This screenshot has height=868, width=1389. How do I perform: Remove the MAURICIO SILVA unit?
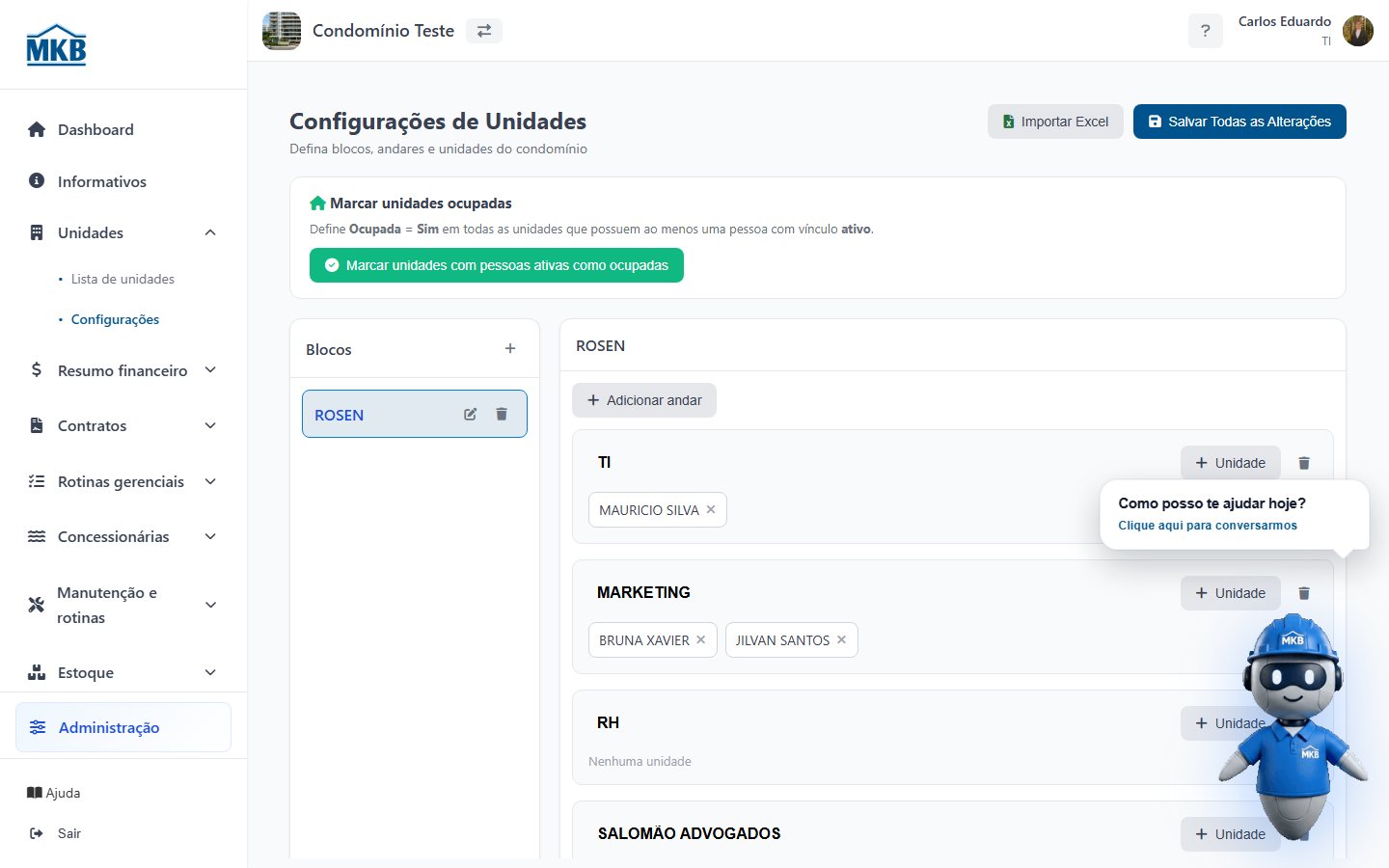711,509
